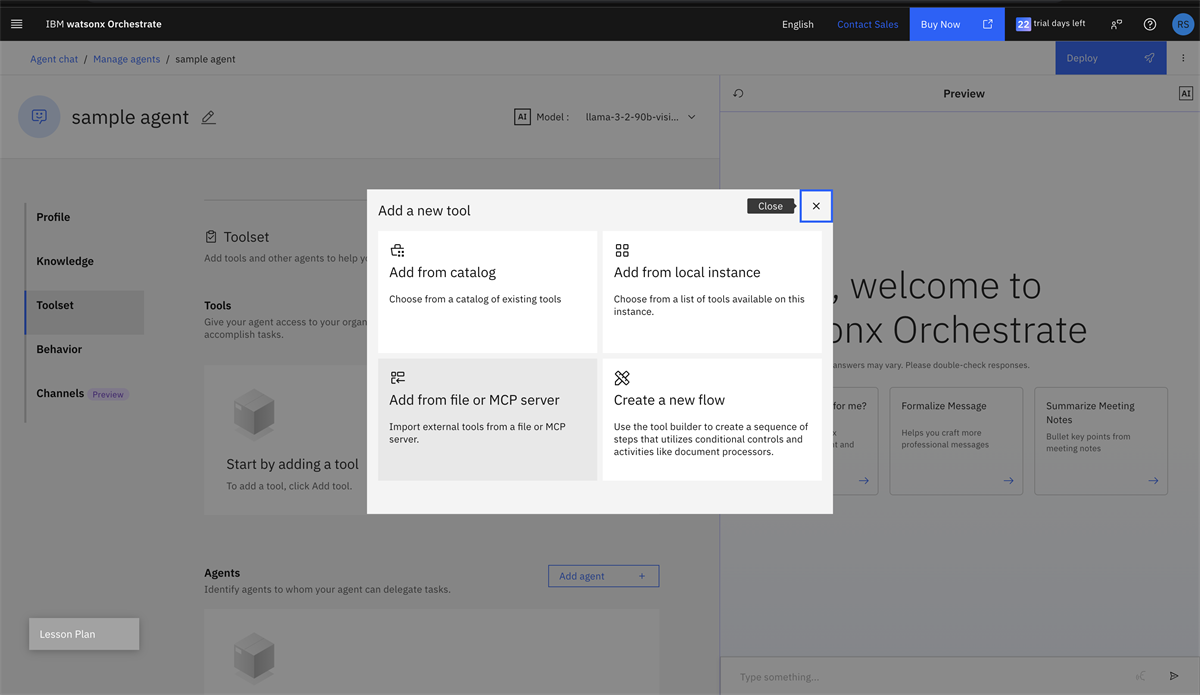
Task: Select the Behavior section tab
Action: point(84,349)
